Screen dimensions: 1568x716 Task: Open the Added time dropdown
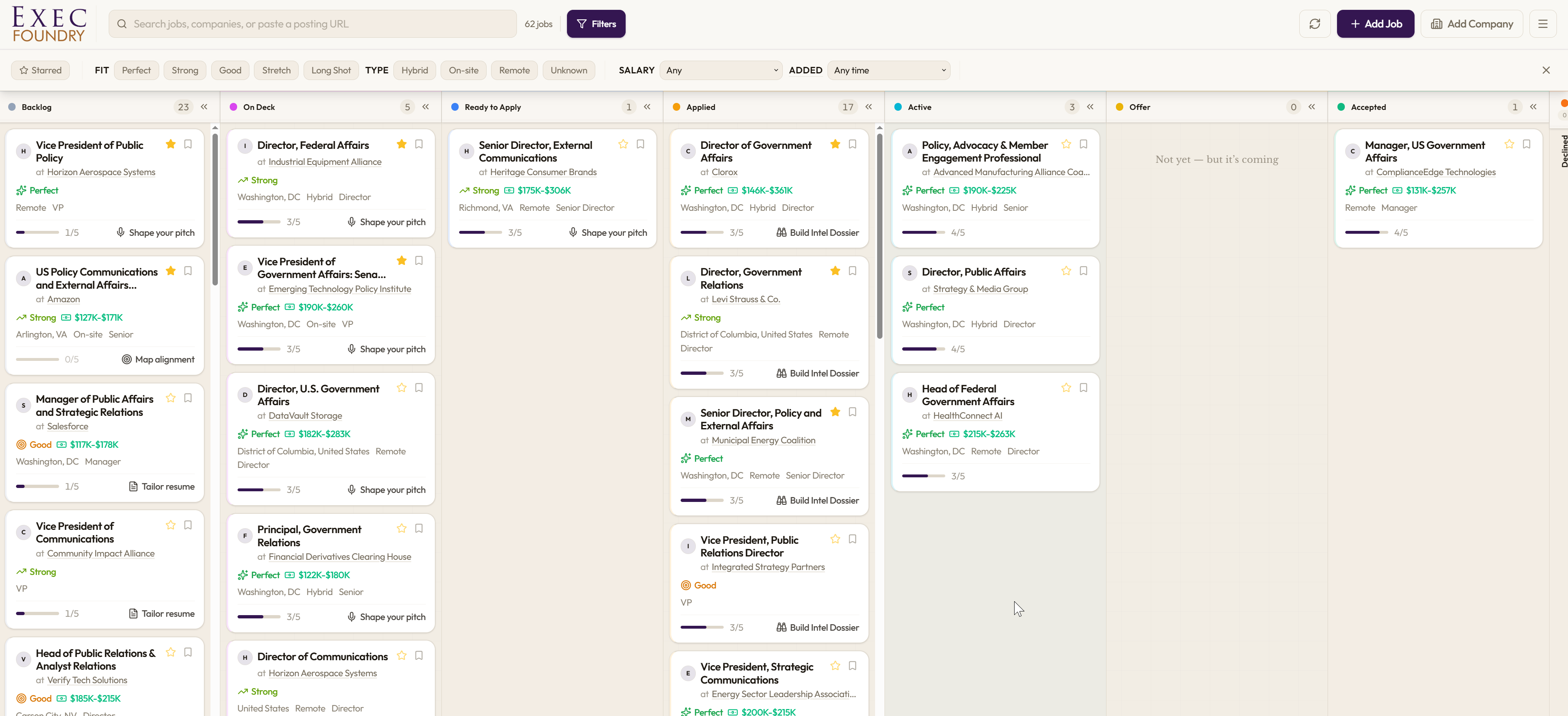tap(889, 70)
